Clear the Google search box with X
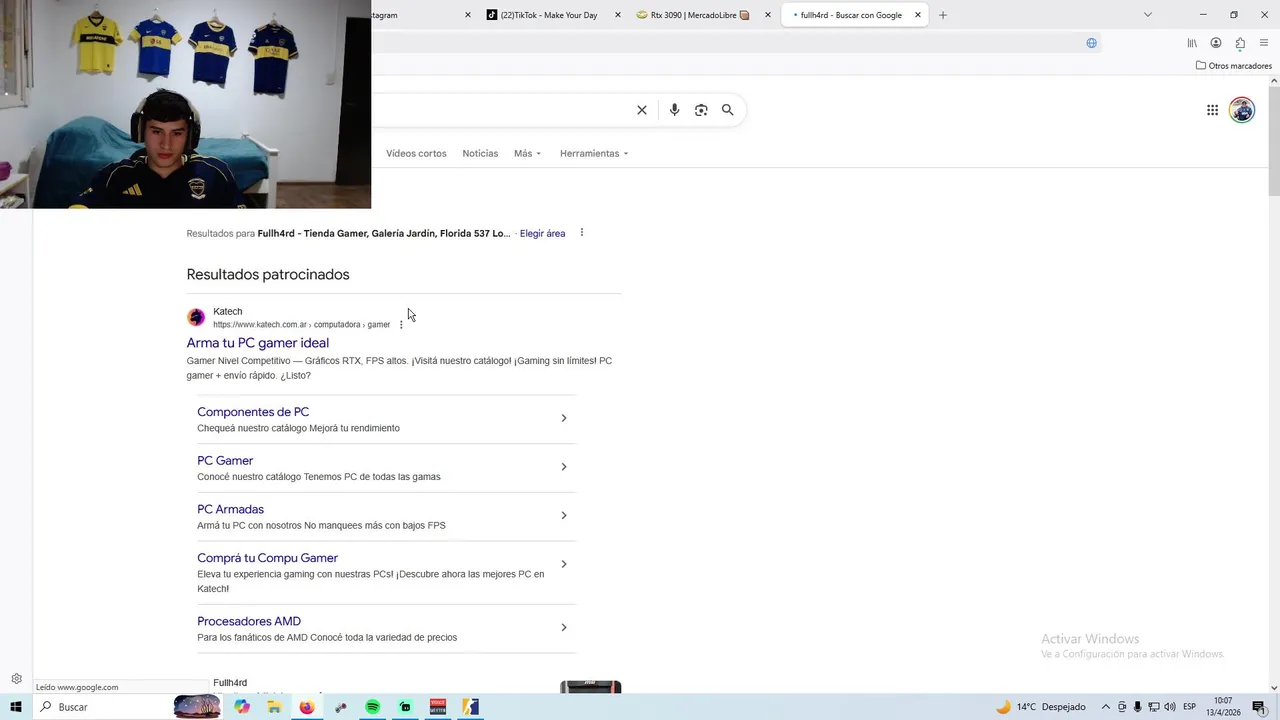 (642, 110)
